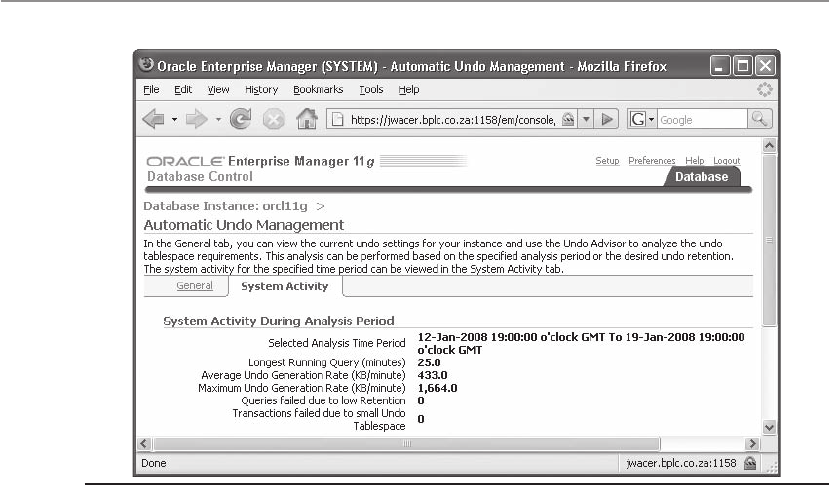Click the Average Undo Generation Rate value 433.0
Viewport: 829px width, 485px height.
click(x=432, y=376)
